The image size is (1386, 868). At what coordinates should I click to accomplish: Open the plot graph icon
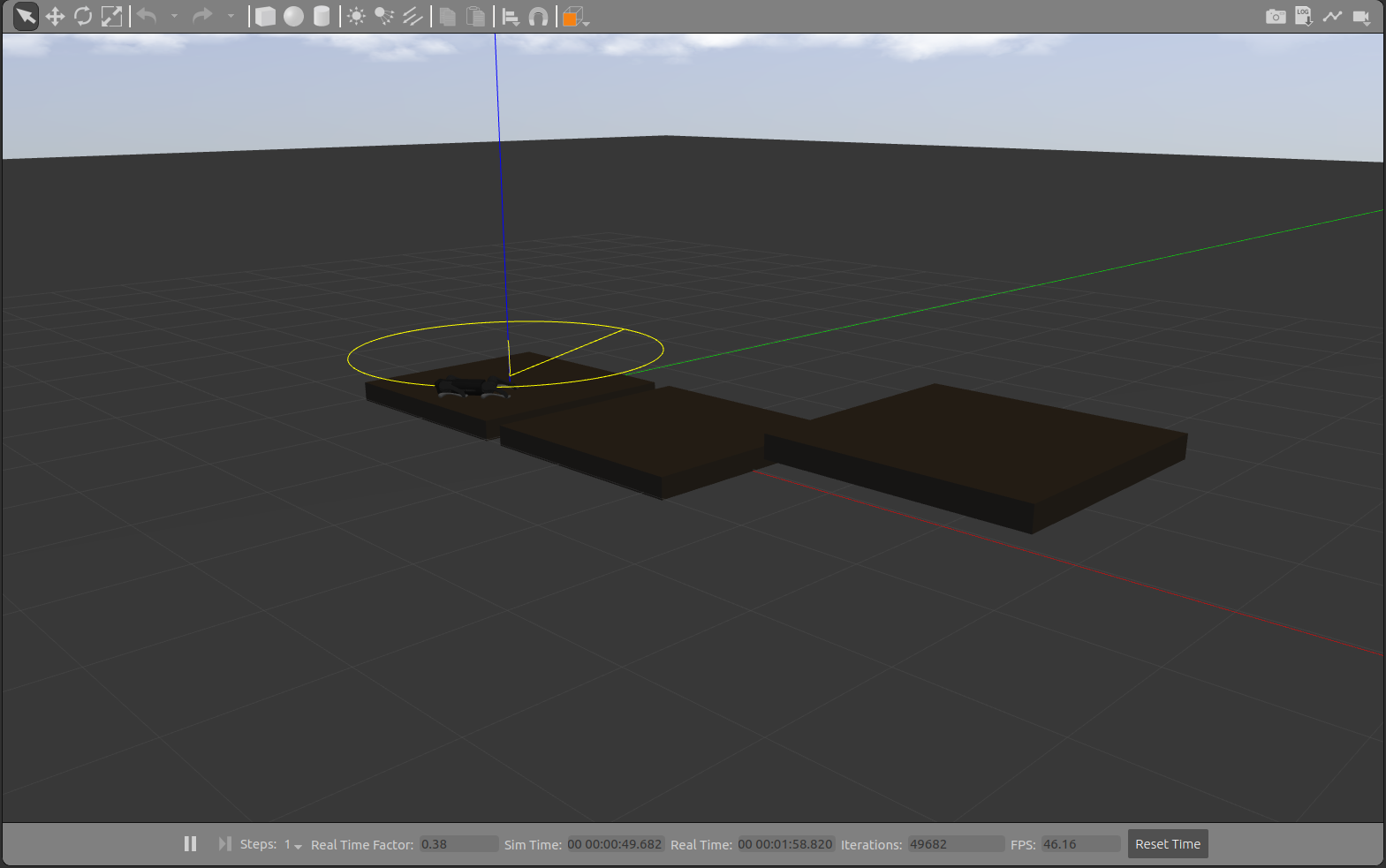(x=1332, y=17)
